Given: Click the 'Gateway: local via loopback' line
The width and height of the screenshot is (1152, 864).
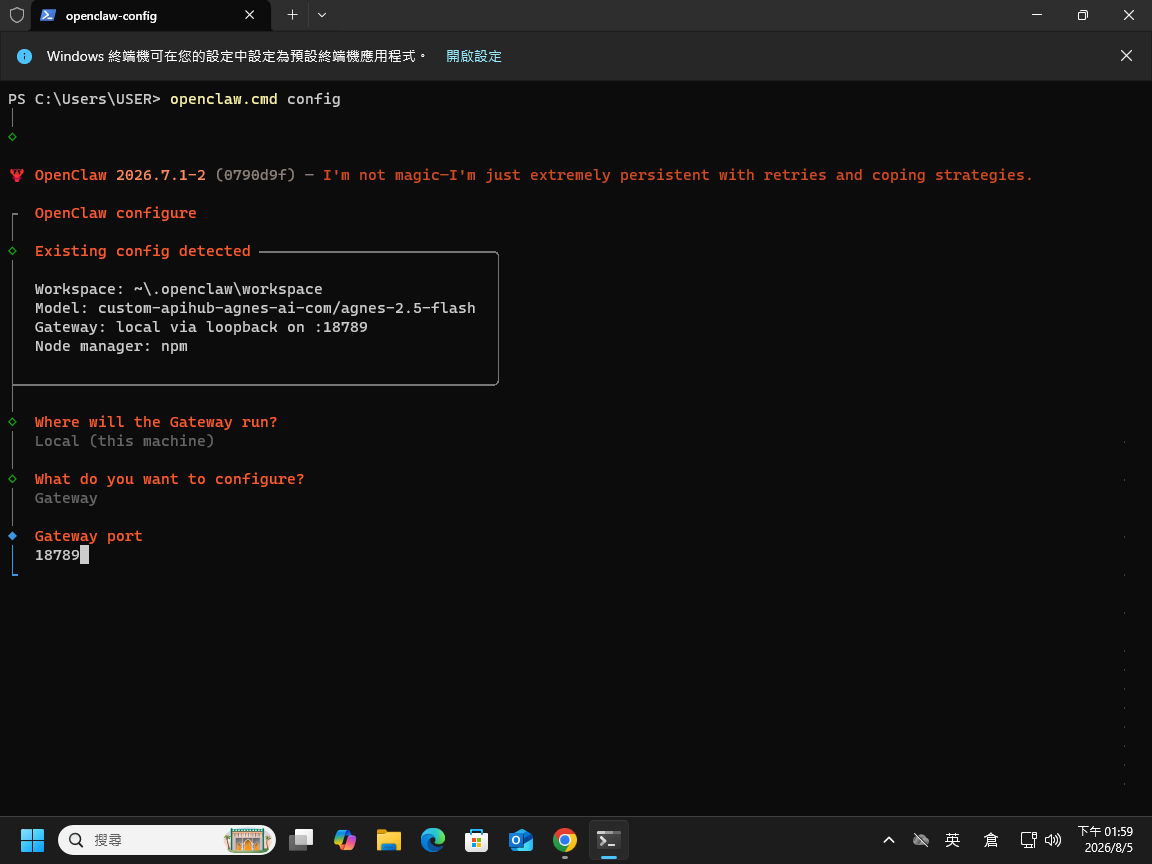Looking at the screenshot, I should click(x=201, y=327).
